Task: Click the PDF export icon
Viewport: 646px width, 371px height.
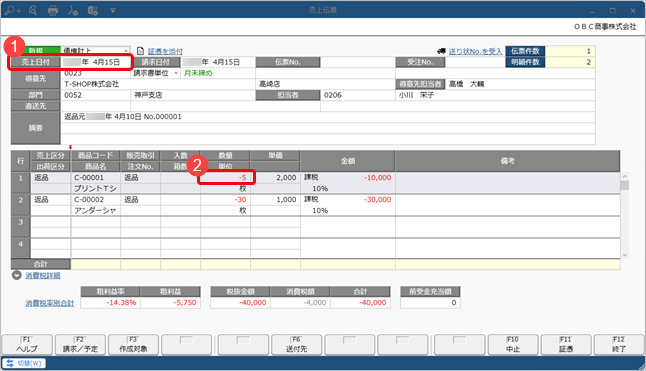Action: tap(73, 10)
